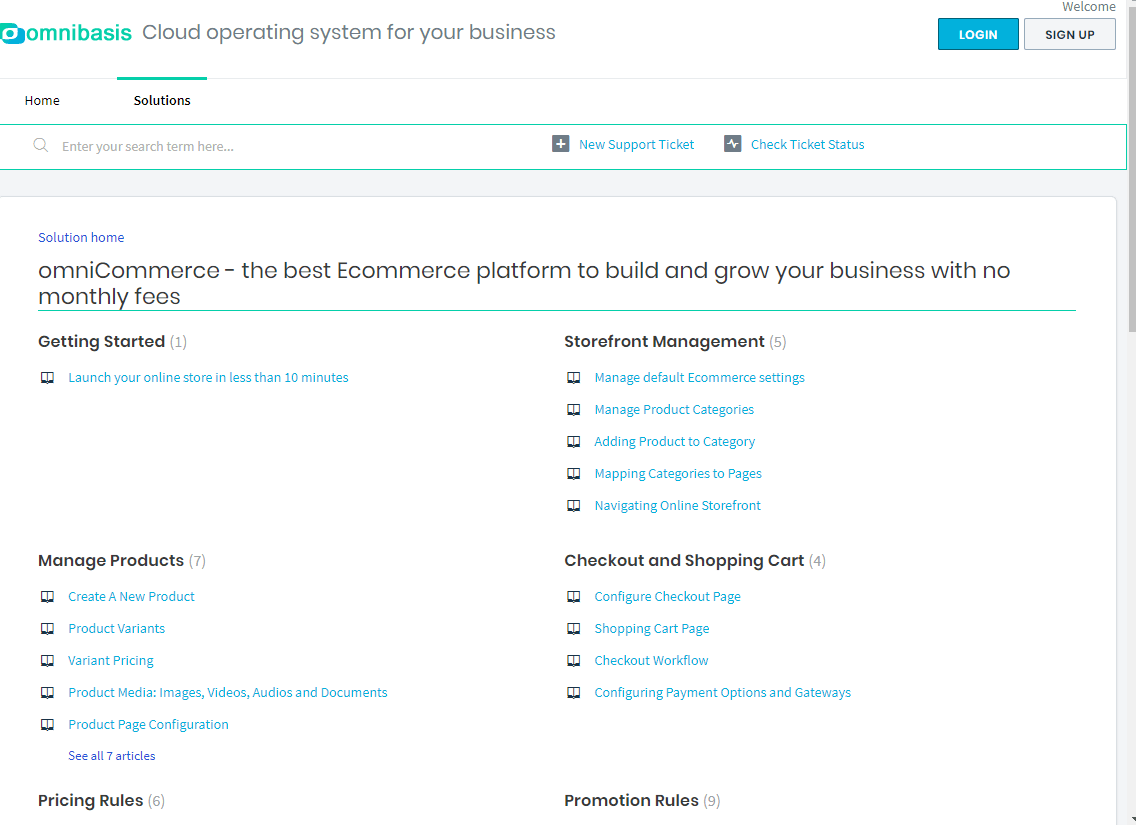The height and width of the screenshot is (825, 1136).
Task: Click the omnibasis logo icon
Action: tap(12, 33)
